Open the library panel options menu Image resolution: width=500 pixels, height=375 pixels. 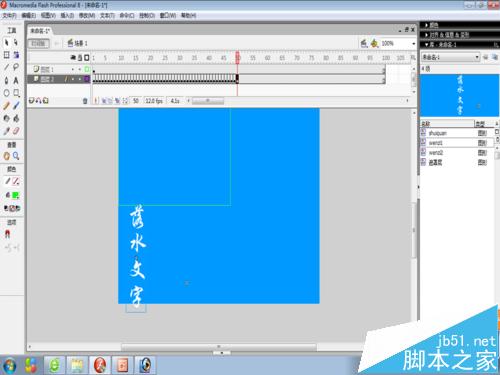click(496, 45)
